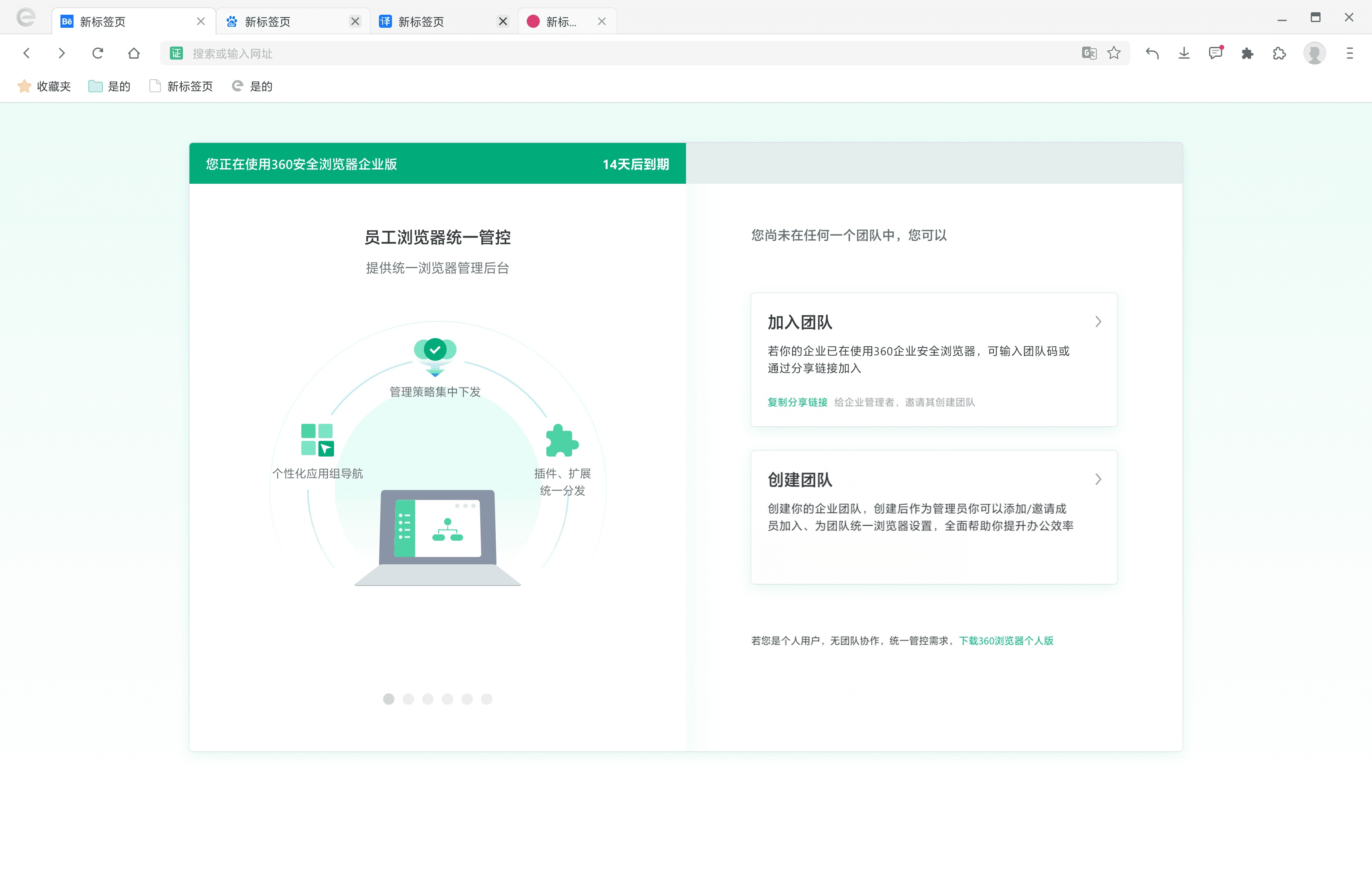Open the message notification icon
This screenshot has width=1372, height=882.
point(1215,53)
